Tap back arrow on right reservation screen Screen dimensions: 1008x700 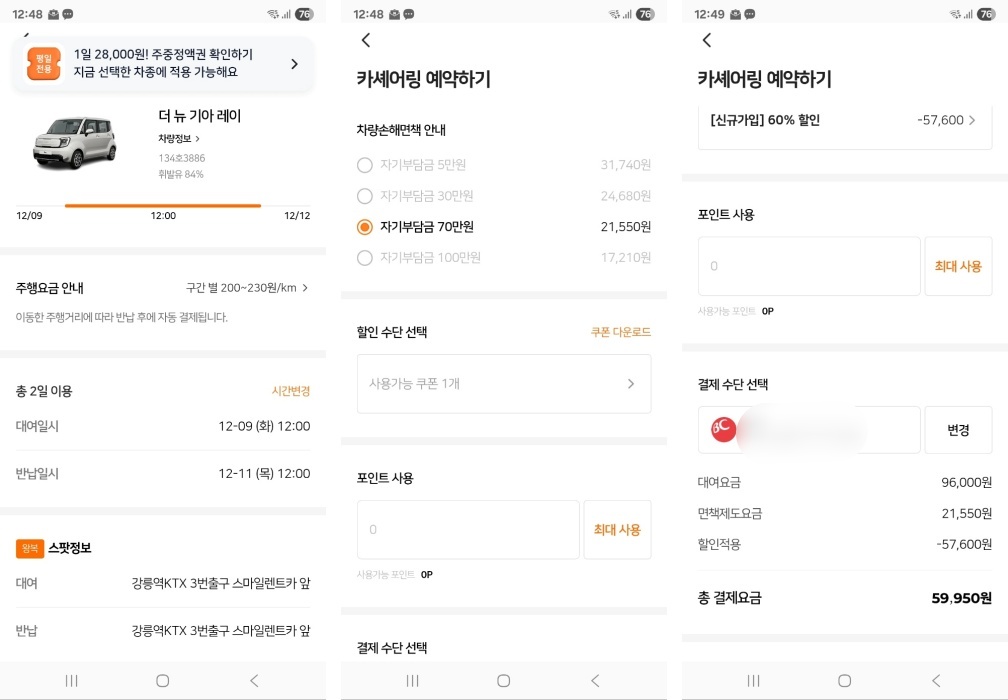click(706, 40)
